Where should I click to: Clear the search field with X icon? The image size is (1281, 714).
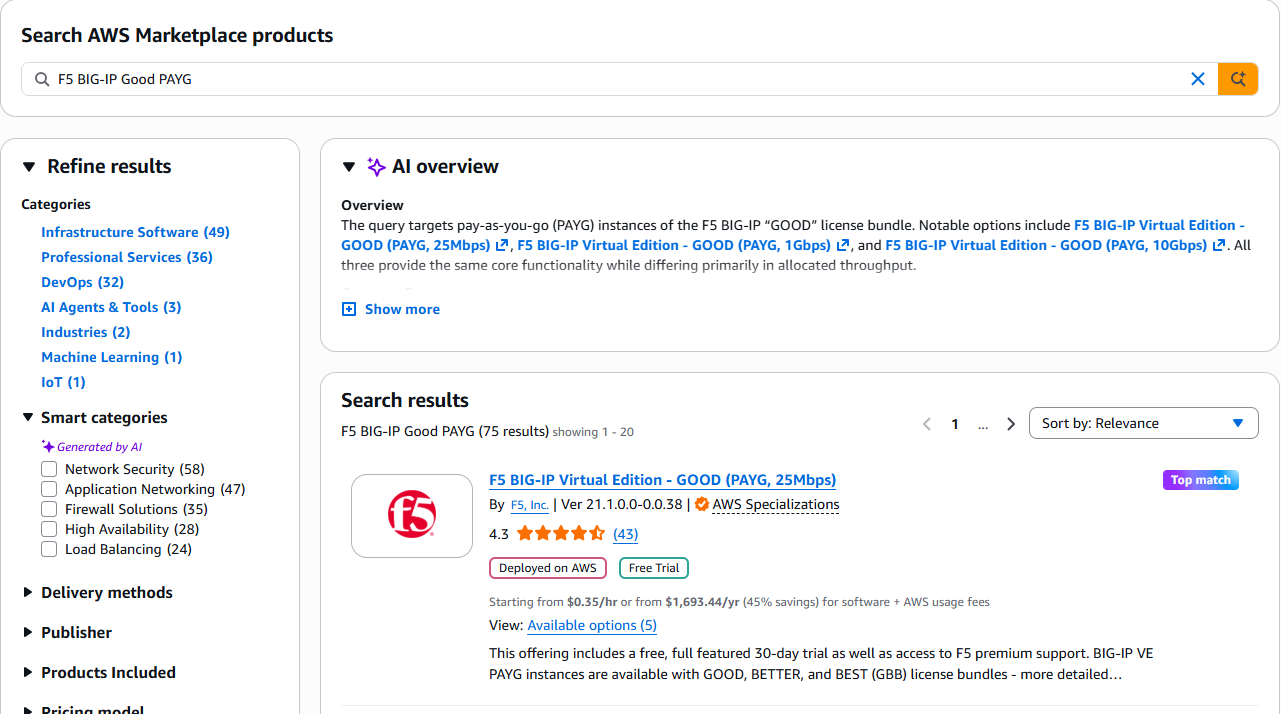(1197, 79)
